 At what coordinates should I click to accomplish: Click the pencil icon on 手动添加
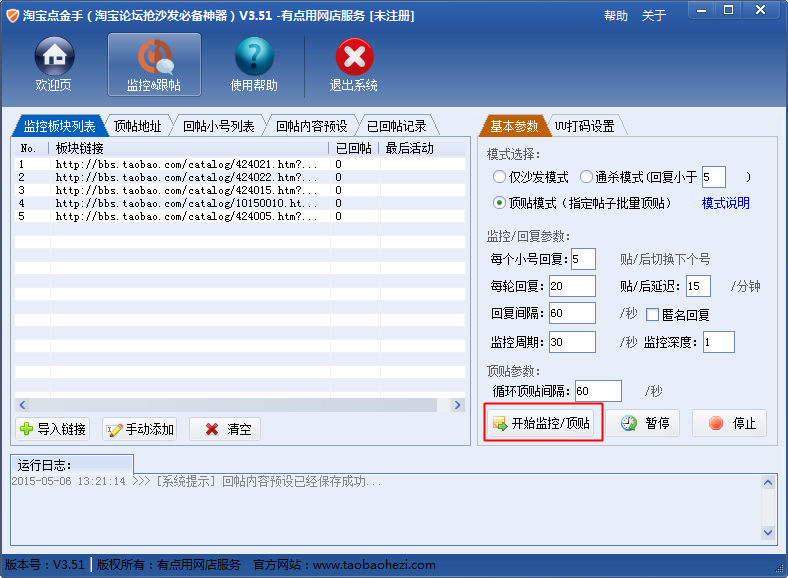114,430
